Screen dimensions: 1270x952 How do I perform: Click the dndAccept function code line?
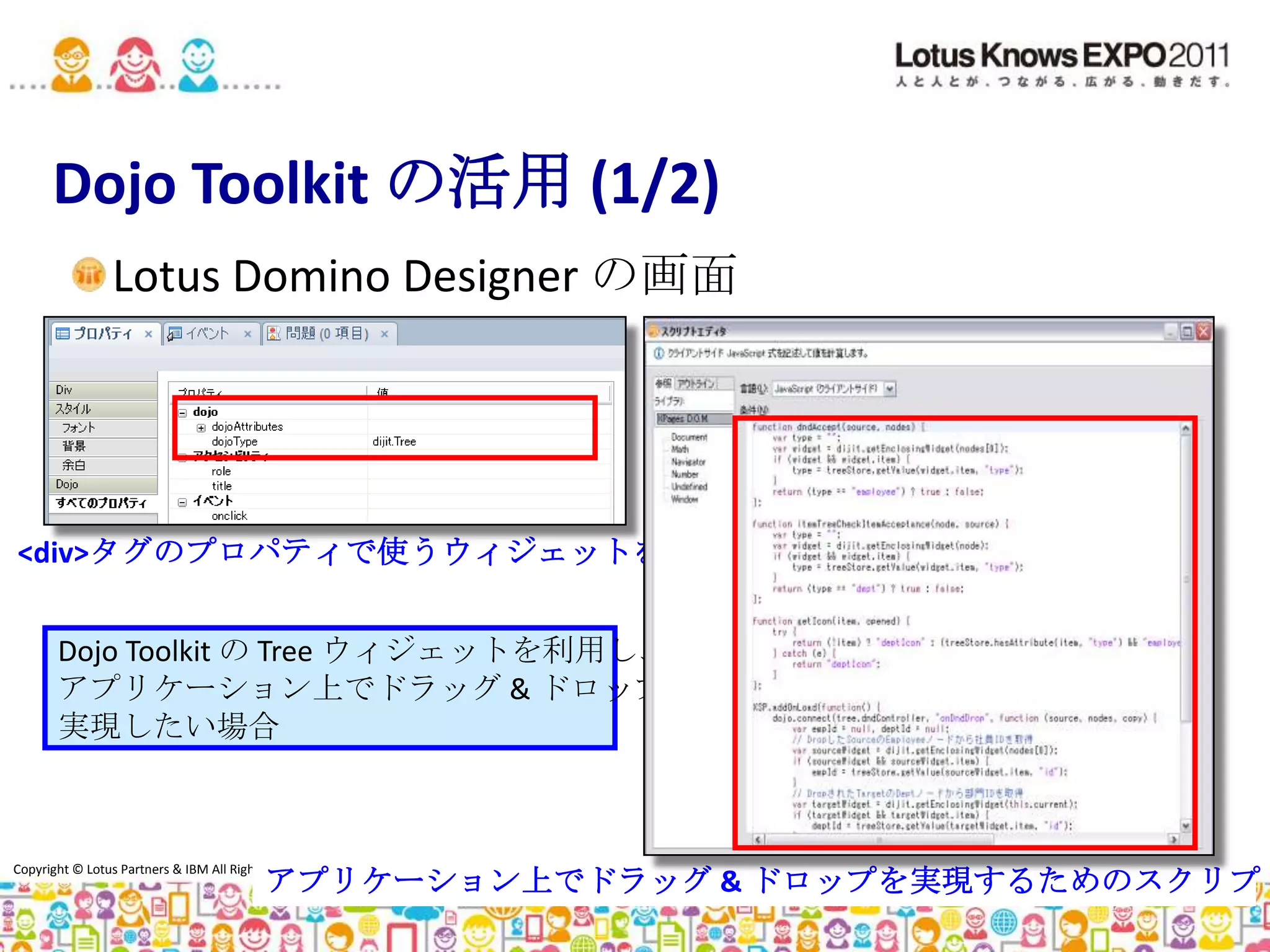coord(838,427)
